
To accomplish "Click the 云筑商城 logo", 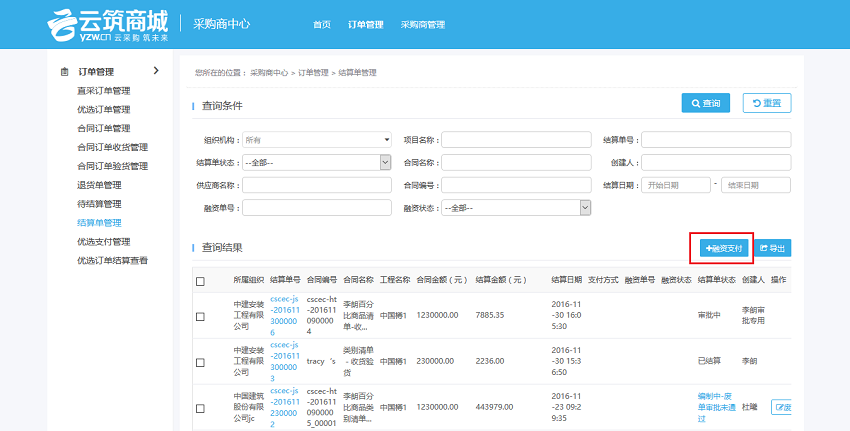I will tap(108, 24).
